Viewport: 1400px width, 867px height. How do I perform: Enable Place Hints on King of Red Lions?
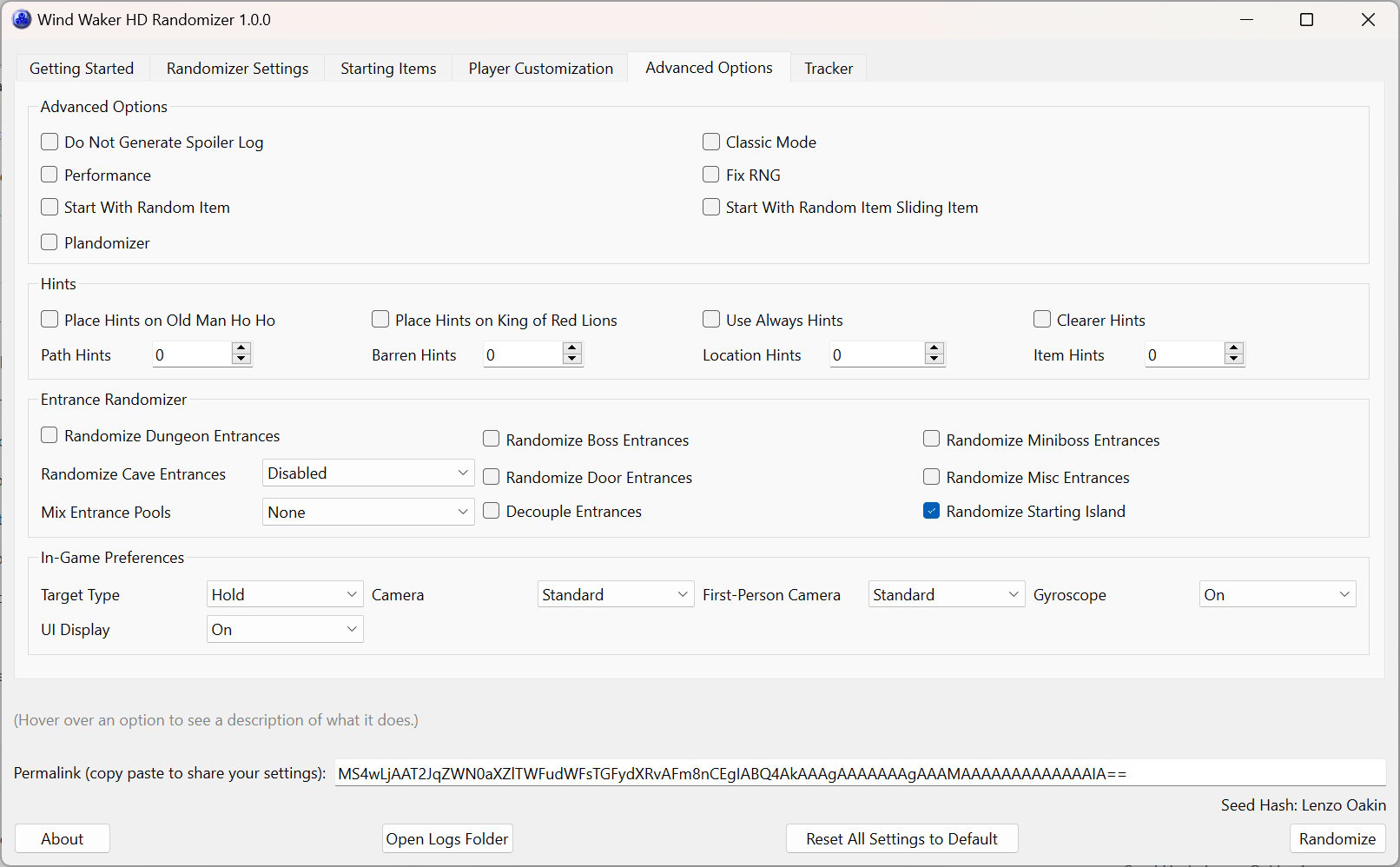click(380, 320)
